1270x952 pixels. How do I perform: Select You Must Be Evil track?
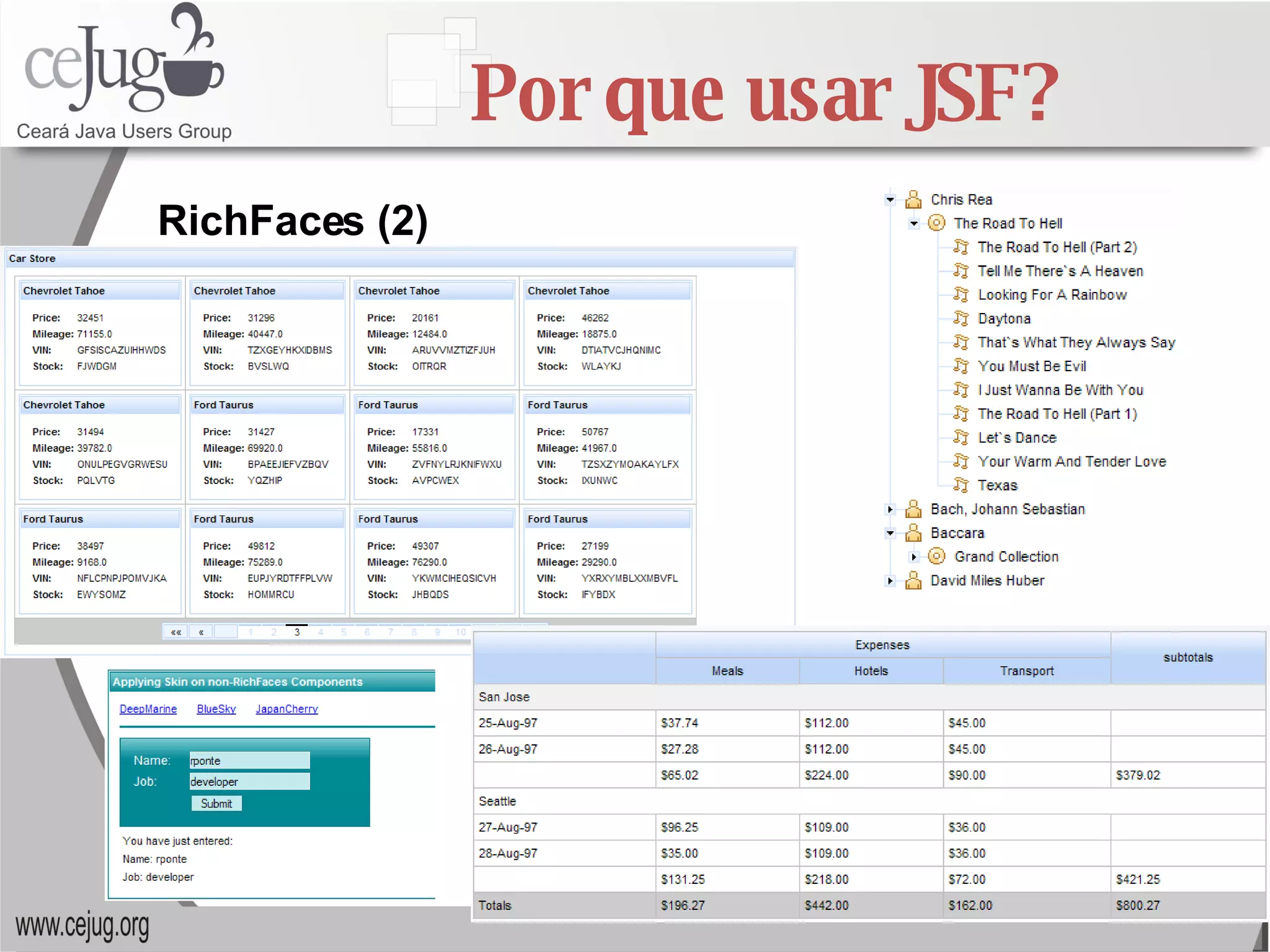1032,366
